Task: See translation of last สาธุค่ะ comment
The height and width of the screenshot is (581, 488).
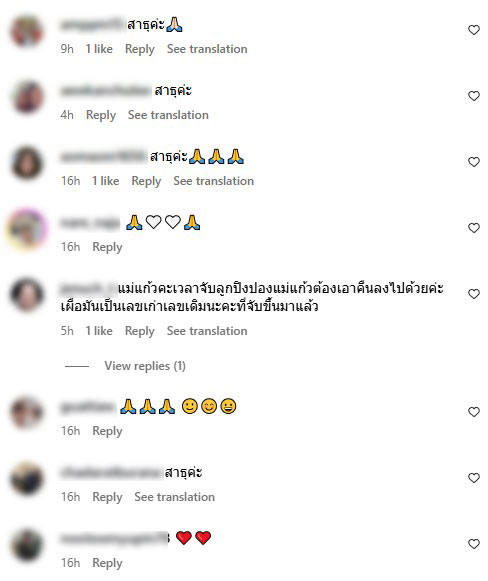Action: click(175, 497)
